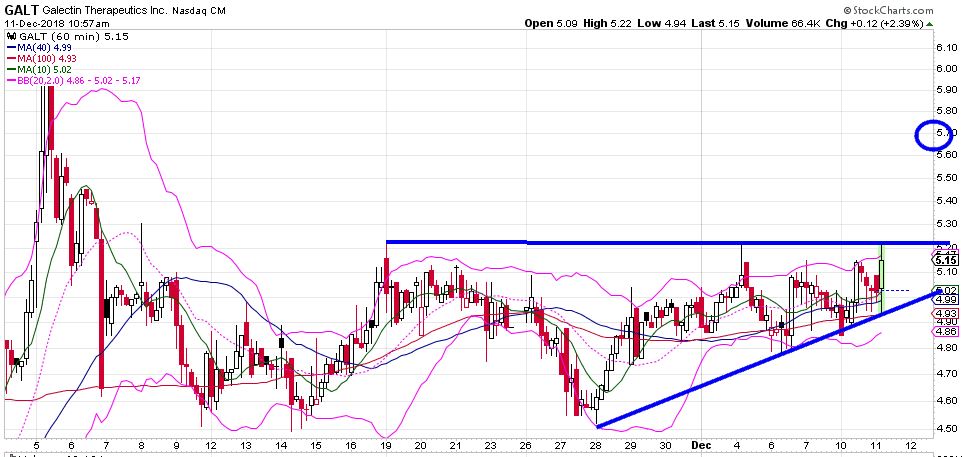Click the MA(100) 4.93 legend entry
This screenshot has height=457, width=962.
click(x=47, y=58)
